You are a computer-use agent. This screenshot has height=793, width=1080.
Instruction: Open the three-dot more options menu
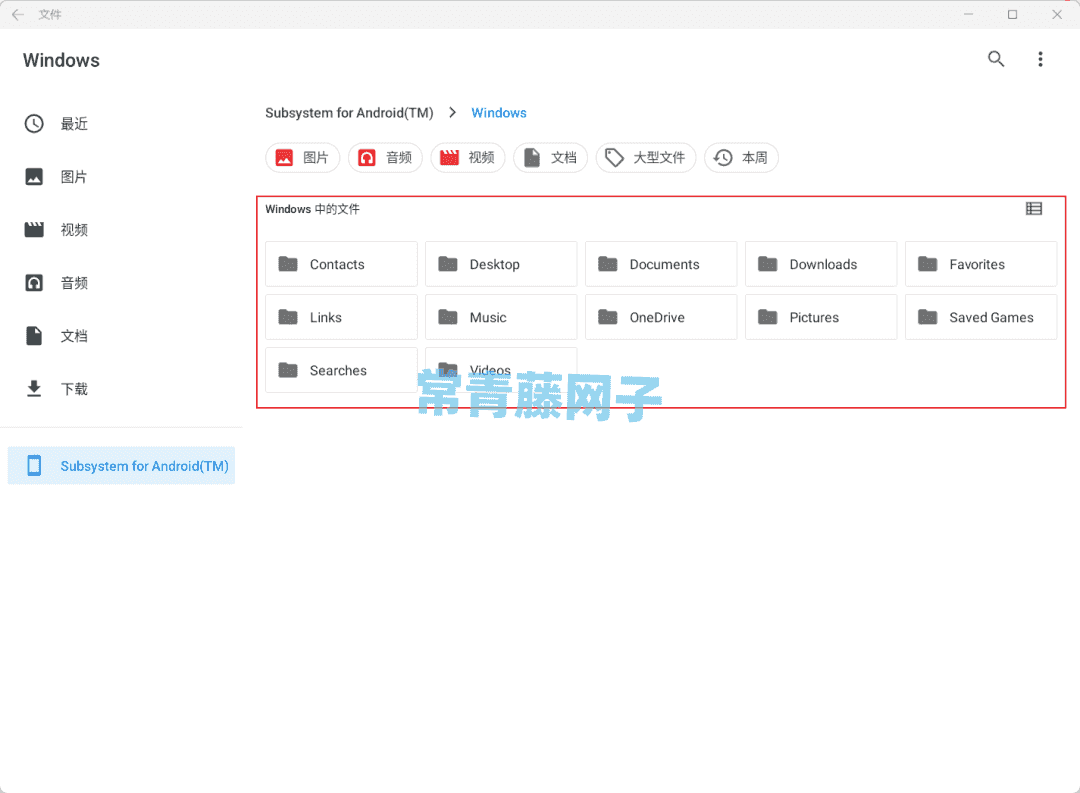[x=1040, y=59]
